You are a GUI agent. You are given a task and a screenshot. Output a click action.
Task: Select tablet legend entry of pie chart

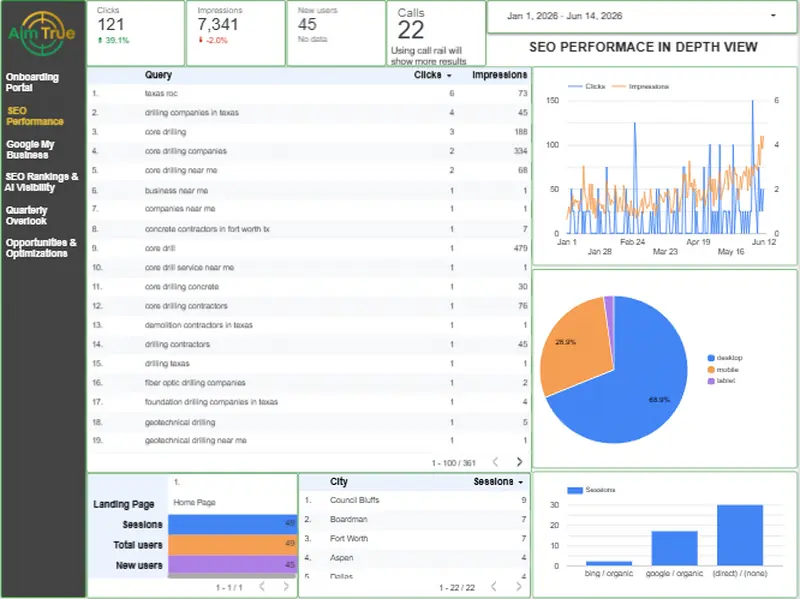(721, 381)
